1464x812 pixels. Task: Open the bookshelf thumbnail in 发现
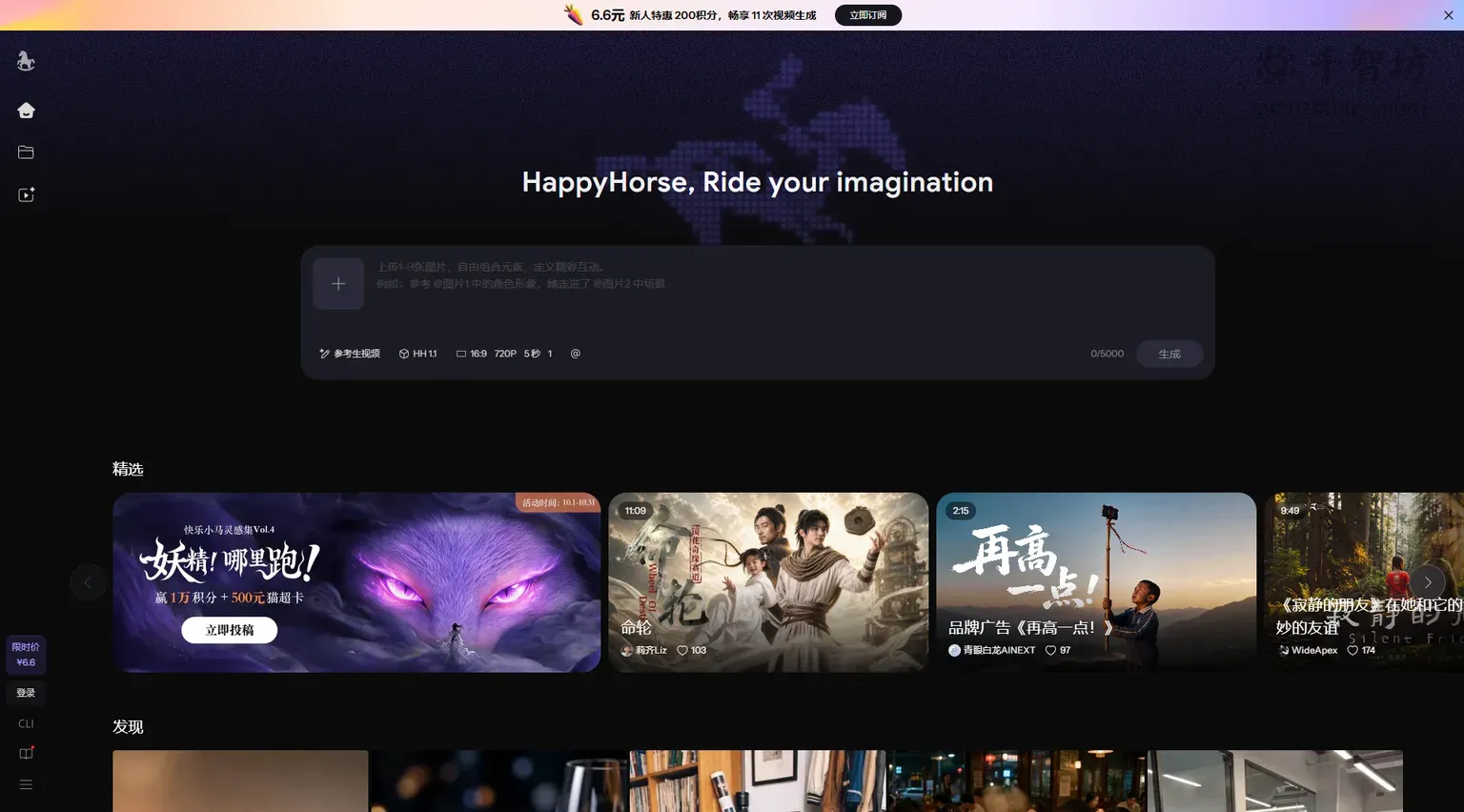[758, 782]
